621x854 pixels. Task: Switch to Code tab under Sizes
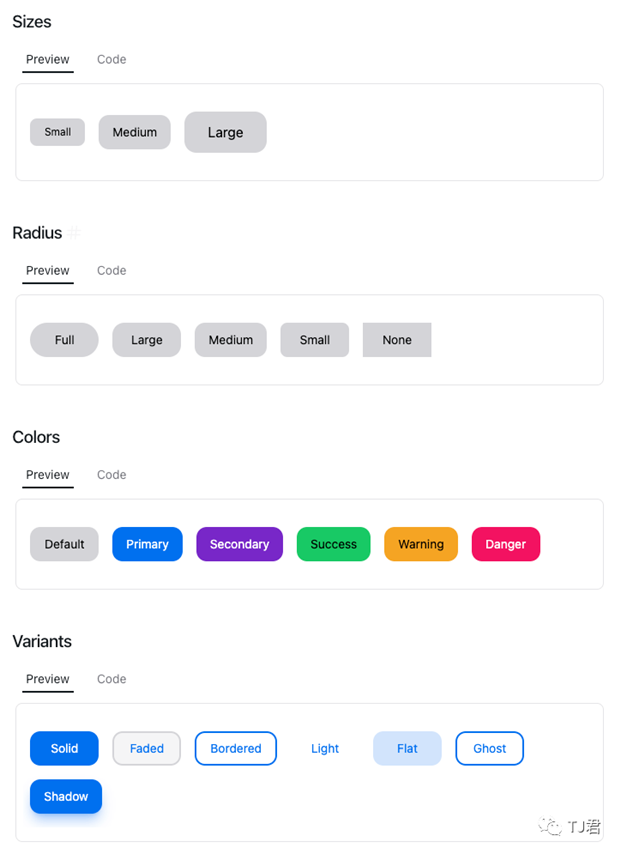[x=112, y=59]
